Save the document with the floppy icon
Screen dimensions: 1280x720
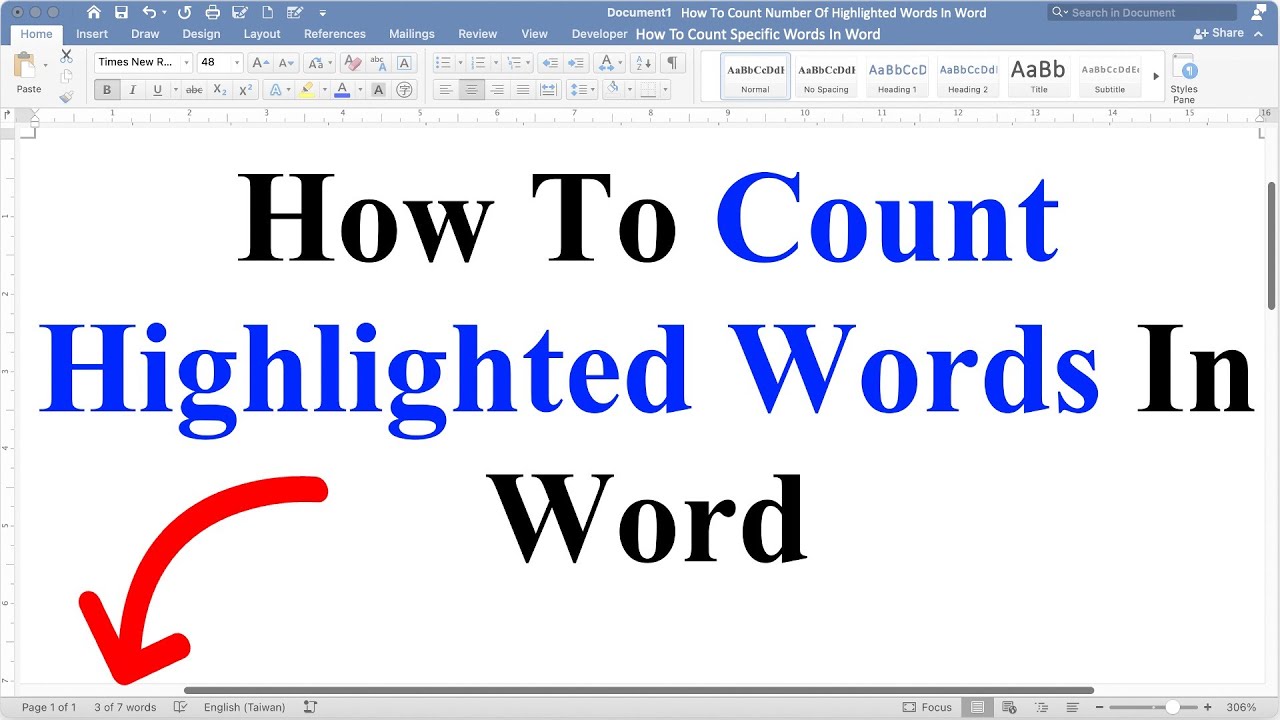[x=121, y=12]
